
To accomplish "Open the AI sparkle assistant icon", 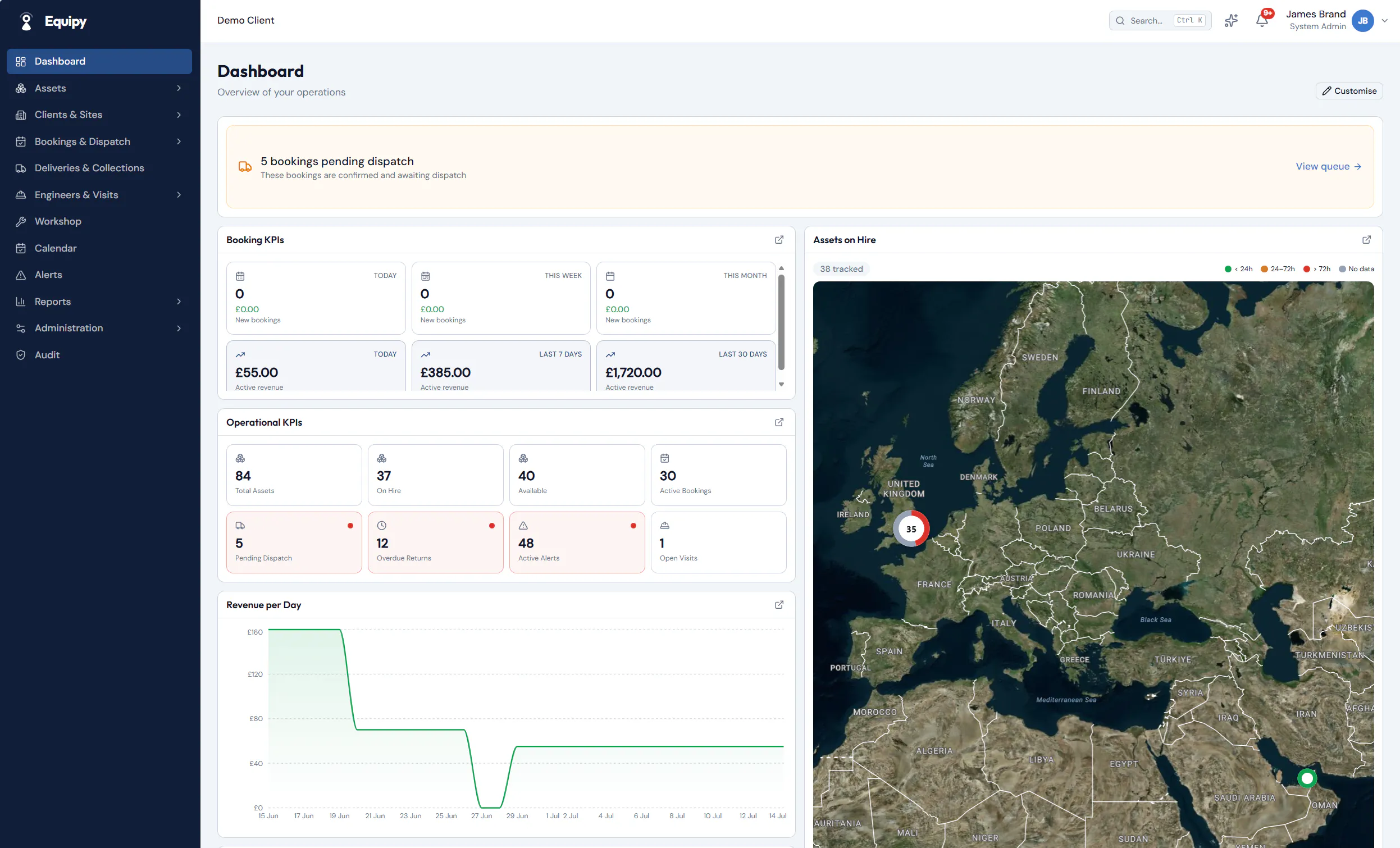I will pyautogui.click(x=1232, y=20).
